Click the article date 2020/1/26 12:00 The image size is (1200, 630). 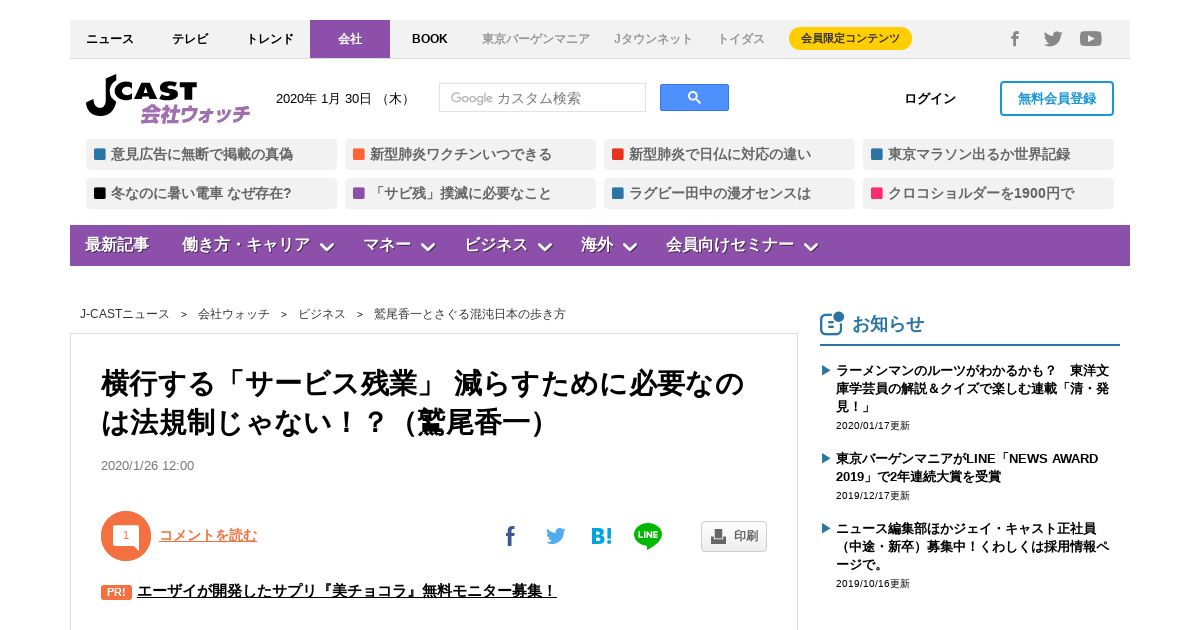pyautogui.click(x=148, y=466)
